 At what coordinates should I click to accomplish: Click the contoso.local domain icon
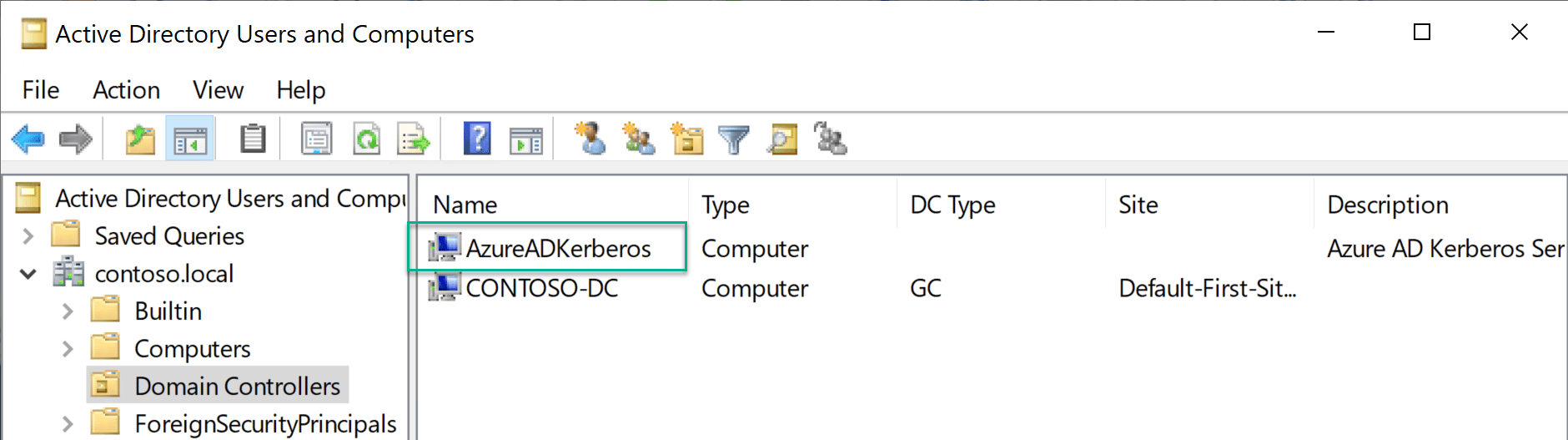(x=68, y=273)
